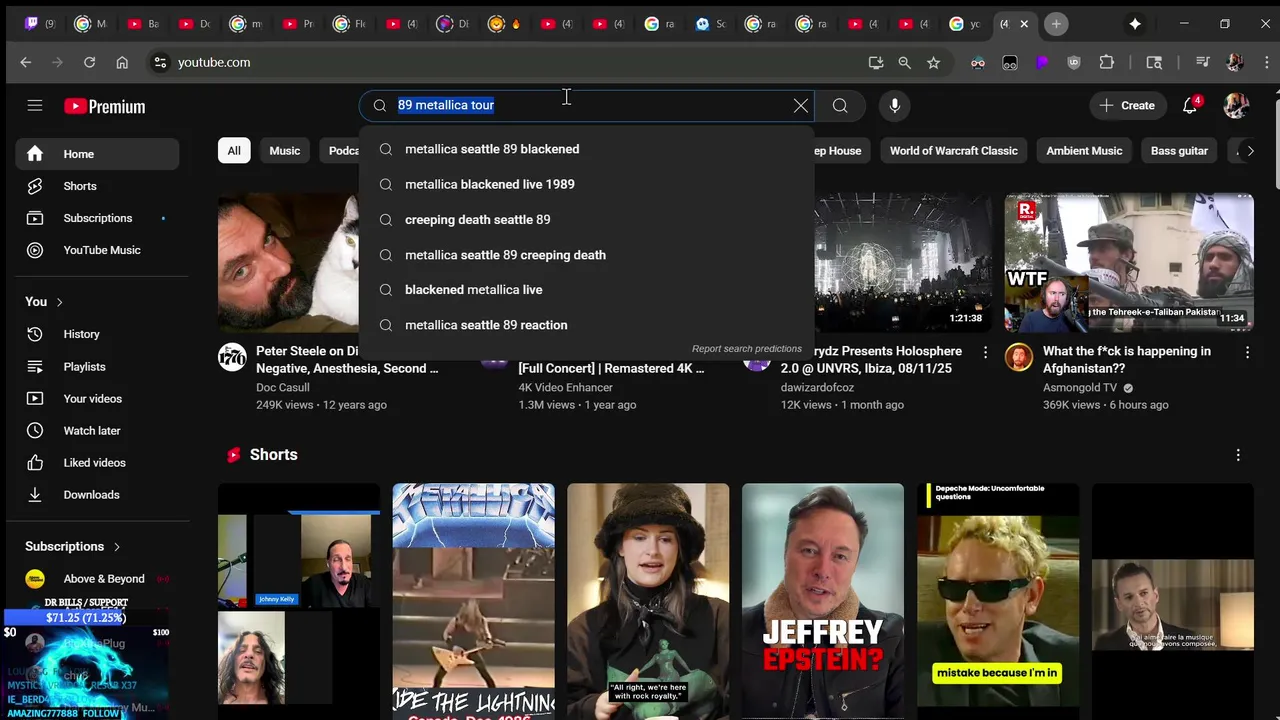
Task: Open a new browser tab with plus button
Action: click(1056, 24)
